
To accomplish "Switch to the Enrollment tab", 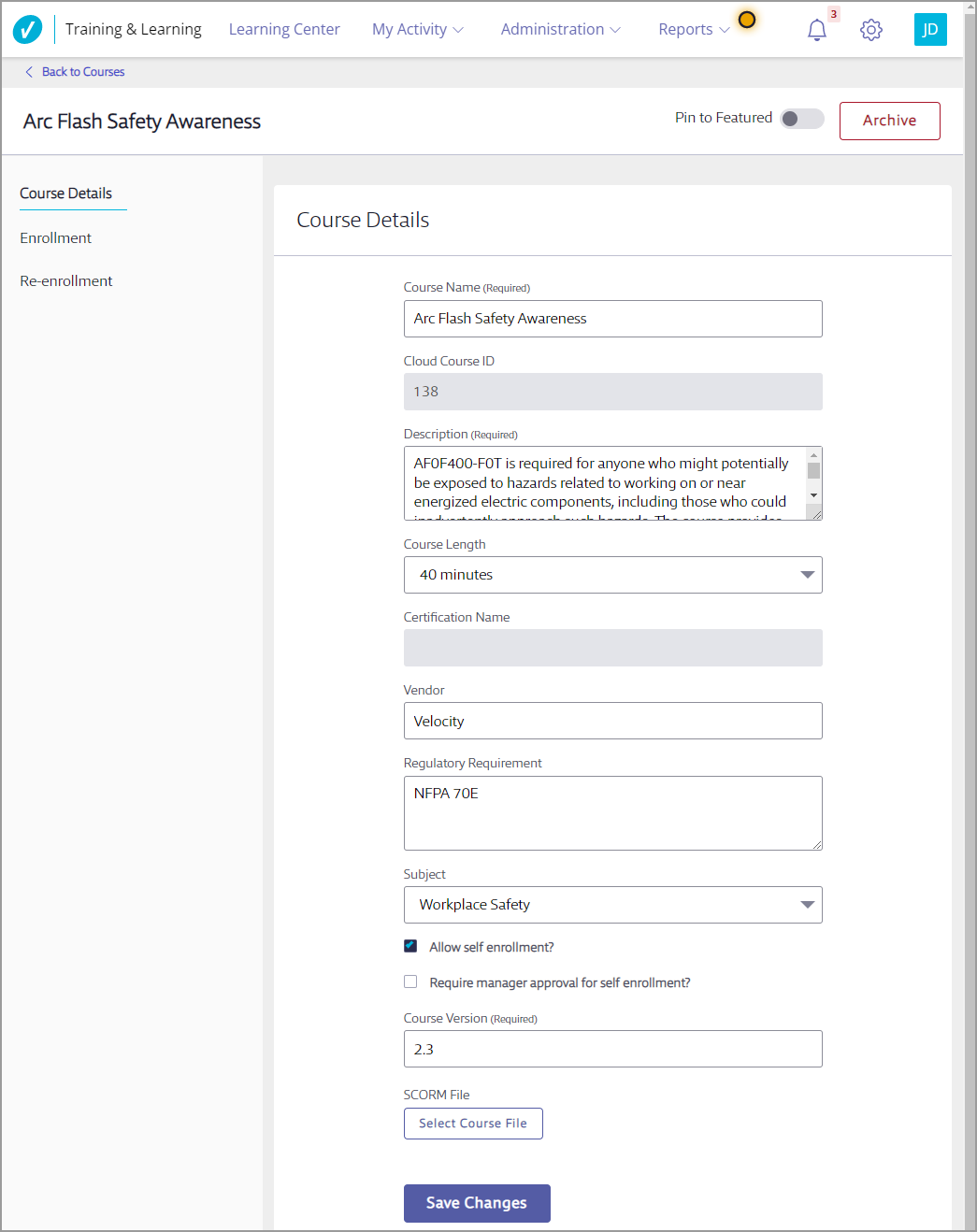I will (56, 238).
